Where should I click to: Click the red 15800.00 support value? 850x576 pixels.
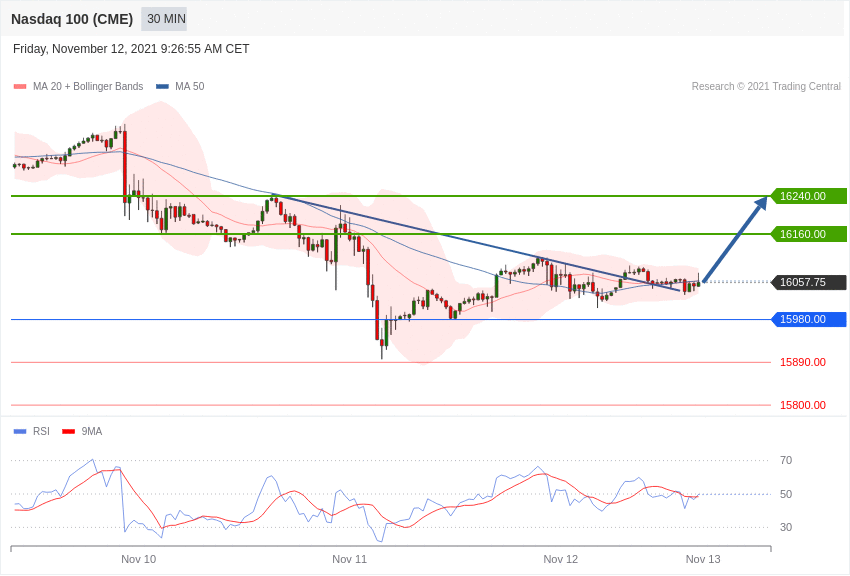coord(803,405)
